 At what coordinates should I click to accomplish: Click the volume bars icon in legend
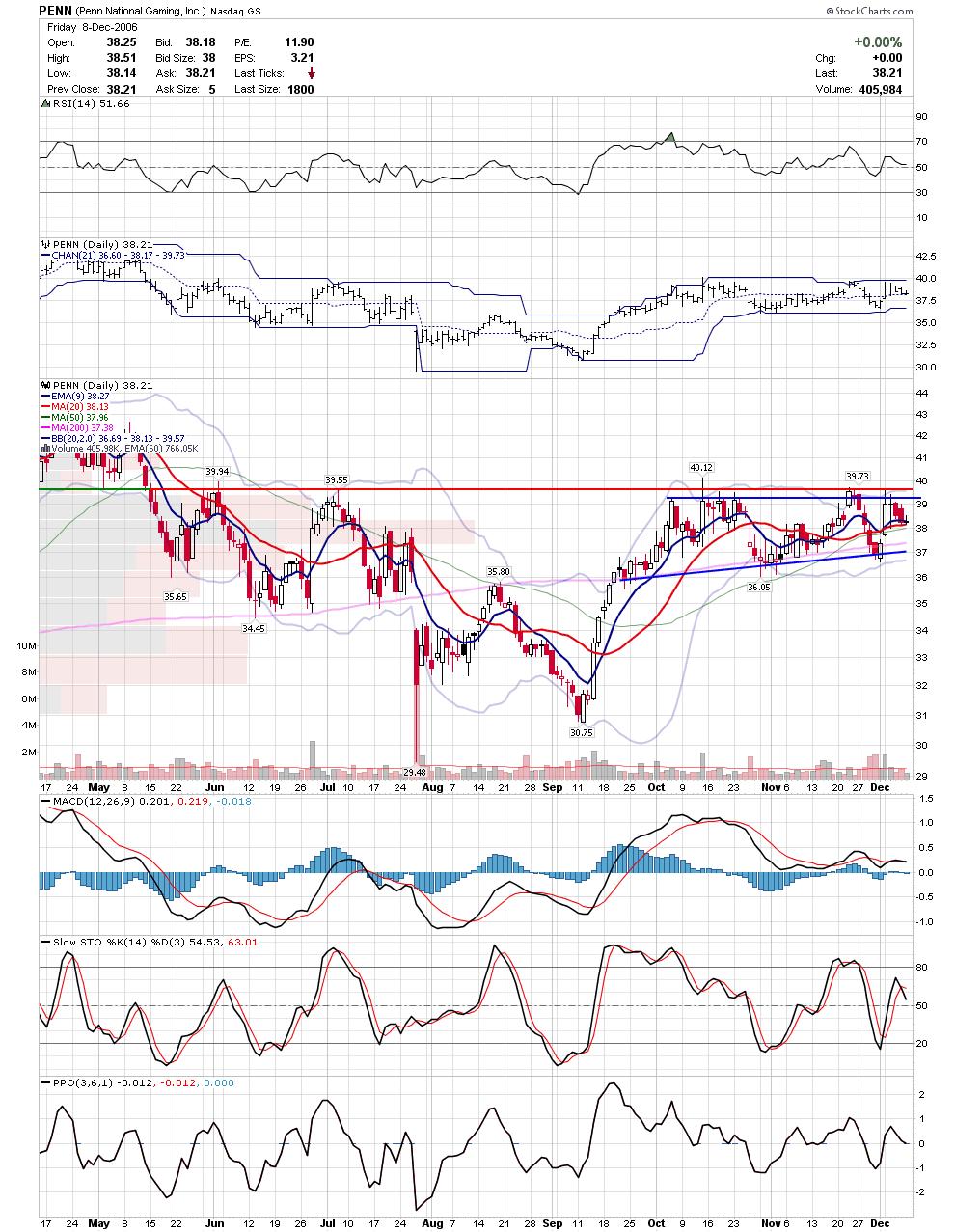43,448
